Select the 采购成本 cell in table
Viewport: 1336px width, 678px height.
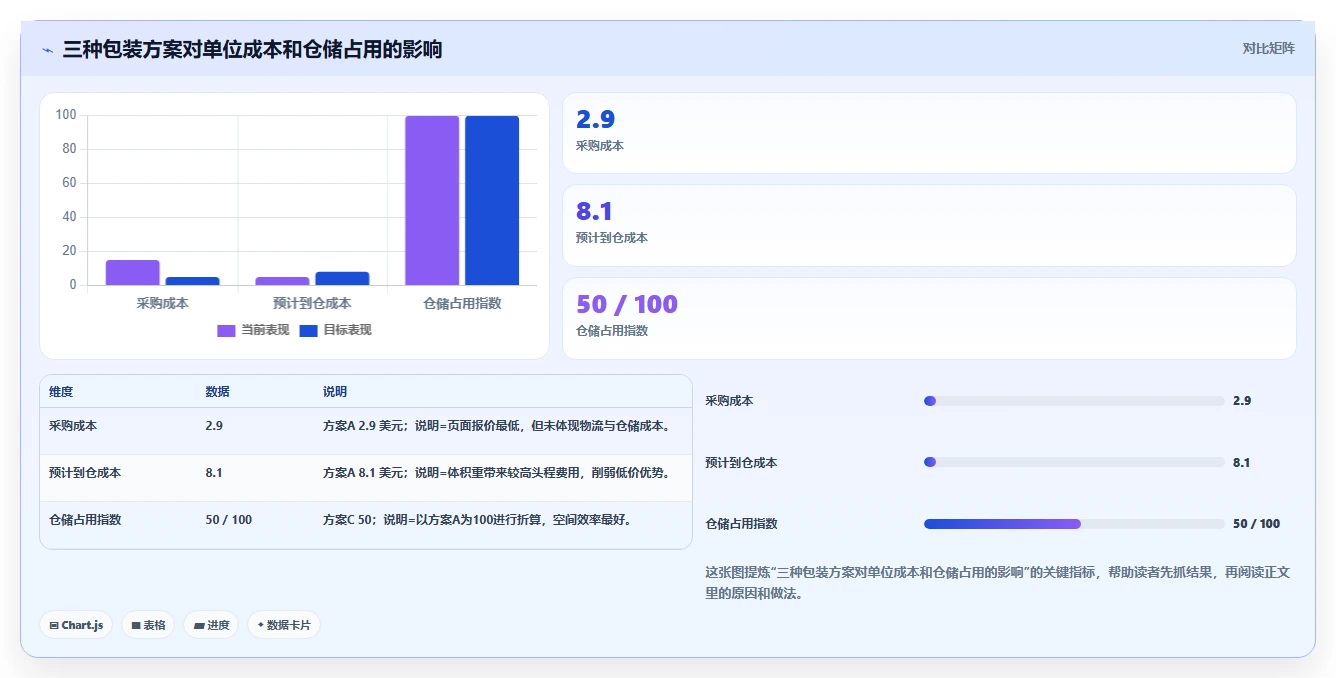tap(73, 426)
